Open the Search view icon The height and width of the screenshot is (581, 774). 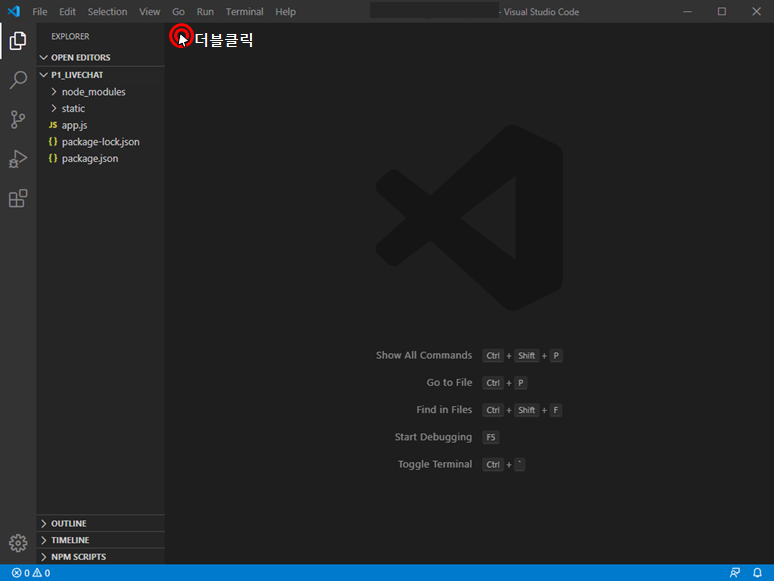tap(18, 79)
